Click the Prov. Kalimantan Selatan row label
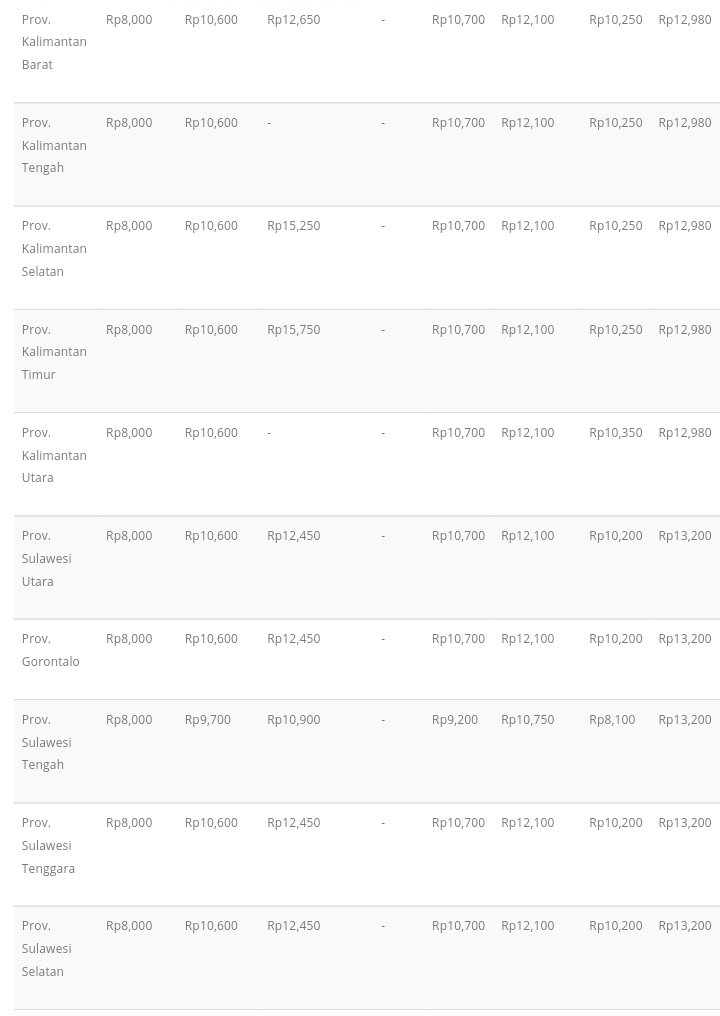The image size is (720, 1016). pos(54,248)
